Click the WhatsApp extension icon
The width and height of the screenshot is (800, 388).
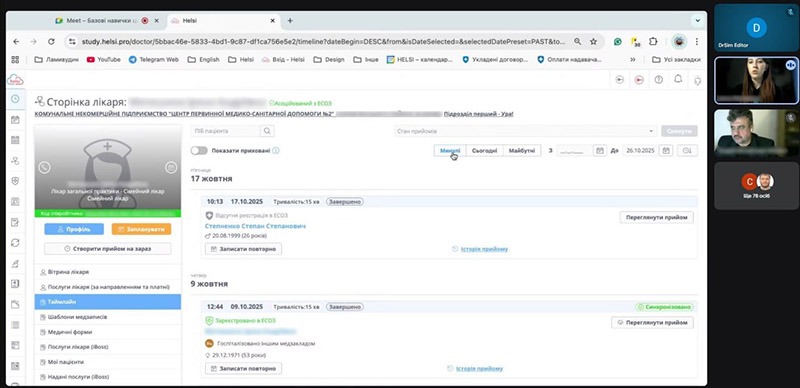(x=618, y=41)
